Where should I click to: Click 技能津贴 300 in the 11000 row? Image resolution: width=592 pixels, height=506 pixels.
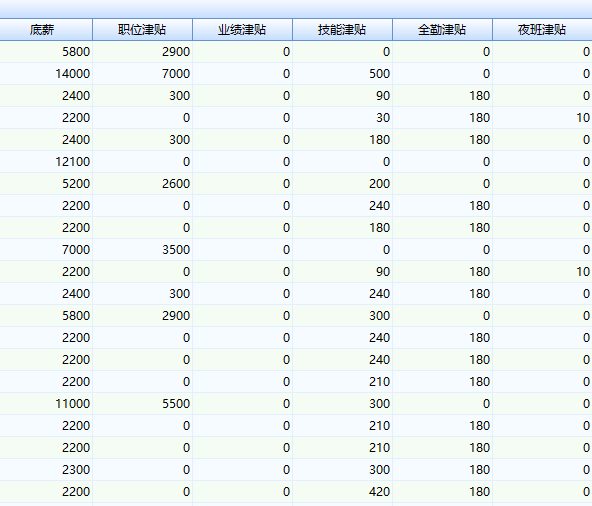[x=342, y=404]
